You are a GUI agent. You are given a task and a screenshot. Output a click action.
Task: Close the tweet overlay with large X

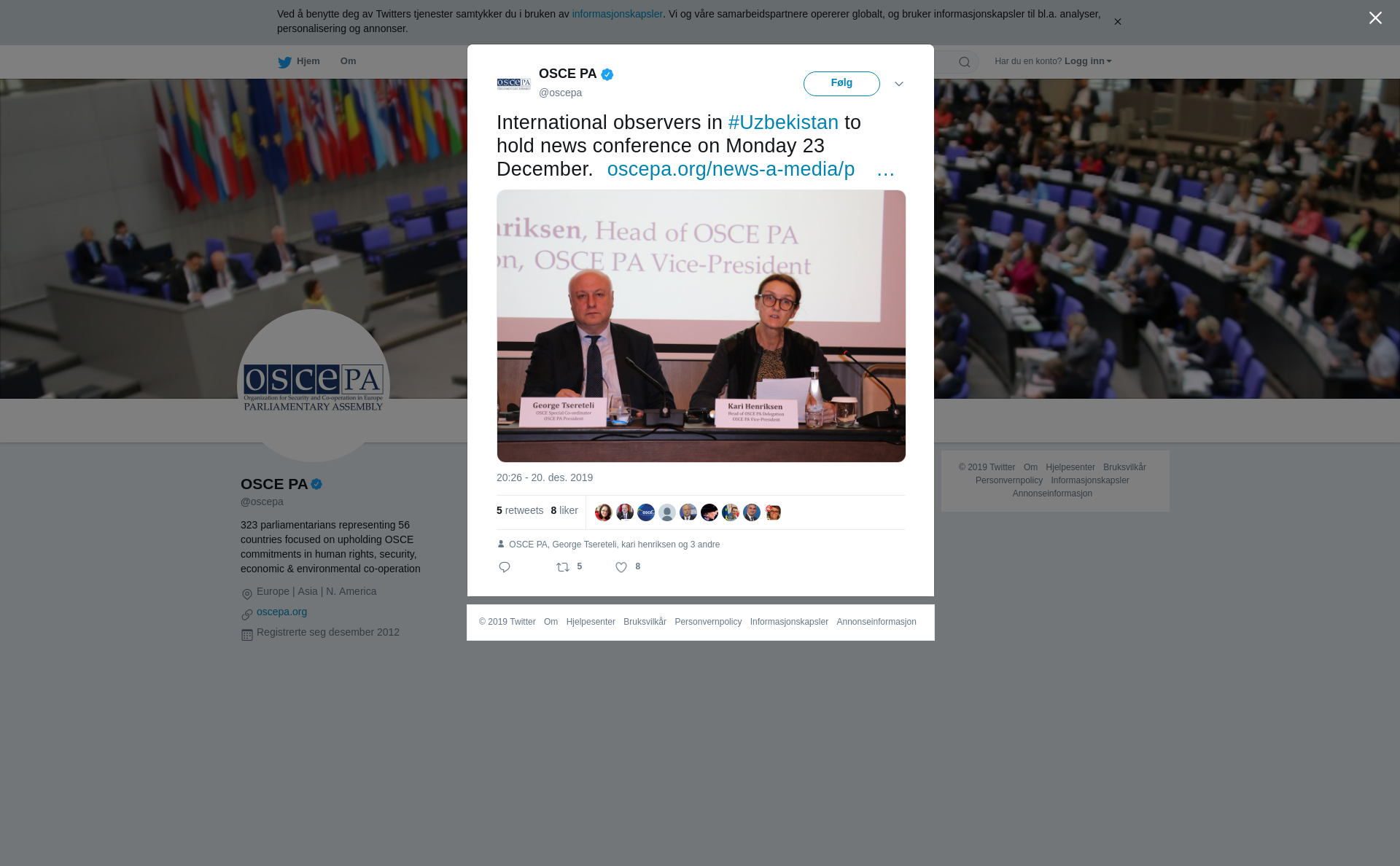click(1375, 18)
